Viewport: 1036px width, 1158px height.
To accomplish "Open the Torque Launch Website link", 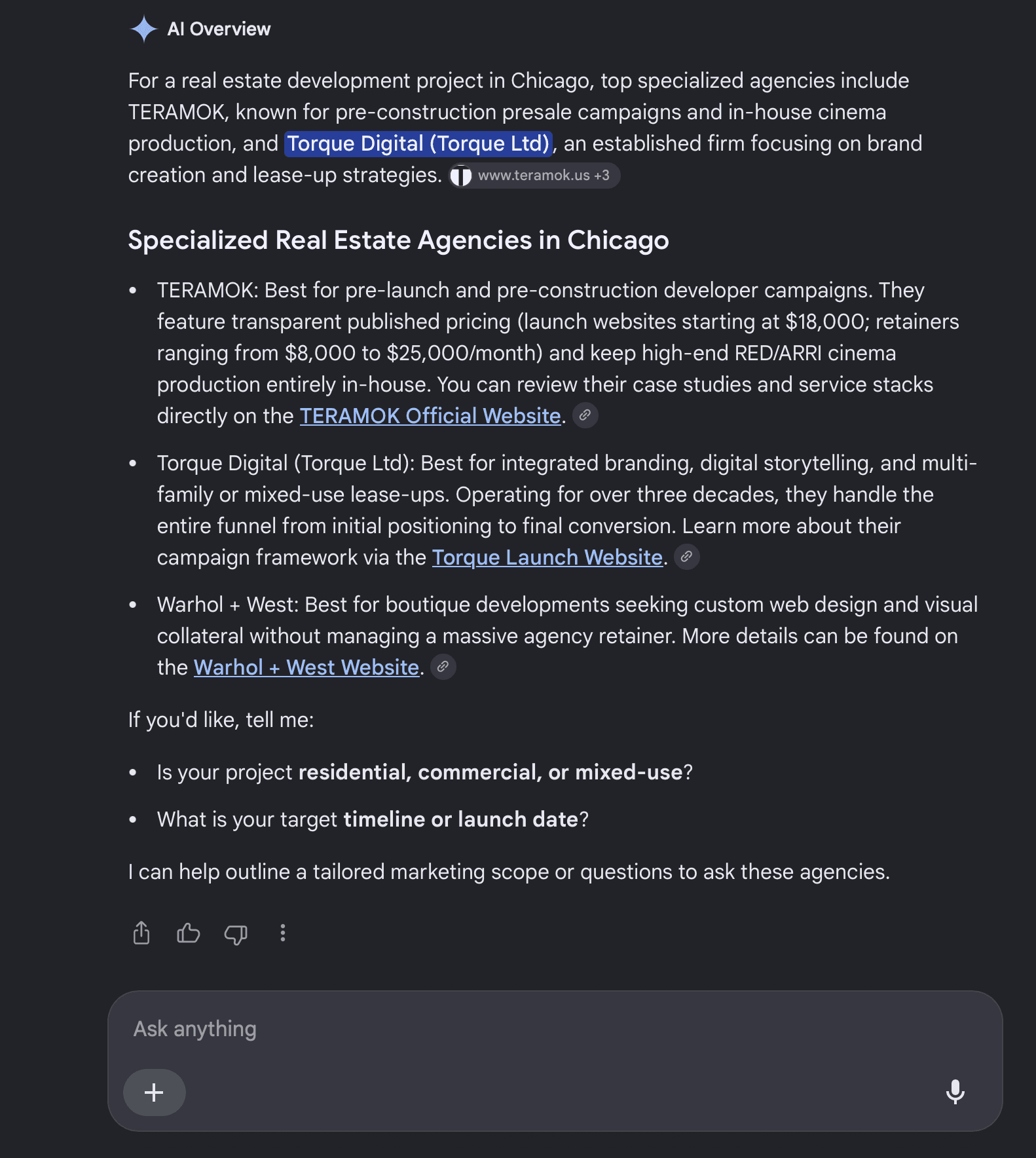I will tap(547, 557).
